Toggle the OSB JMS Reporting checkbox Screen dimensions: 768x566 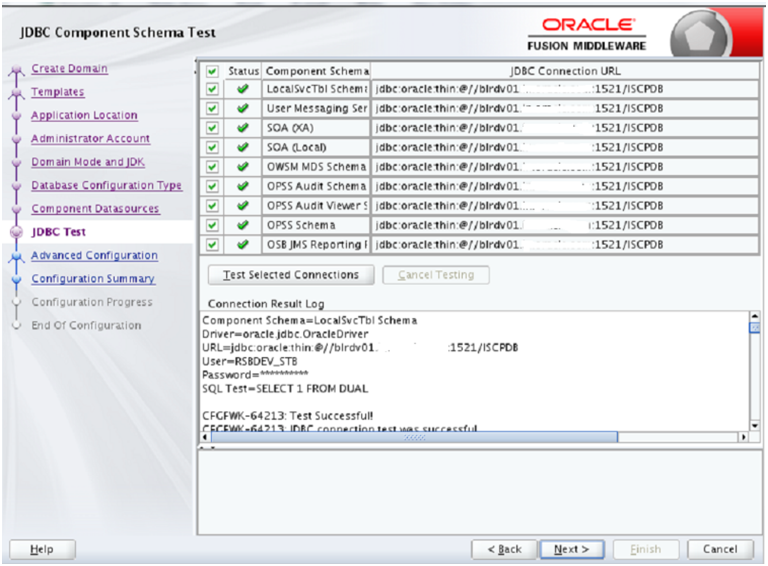(x=212, y=244)
